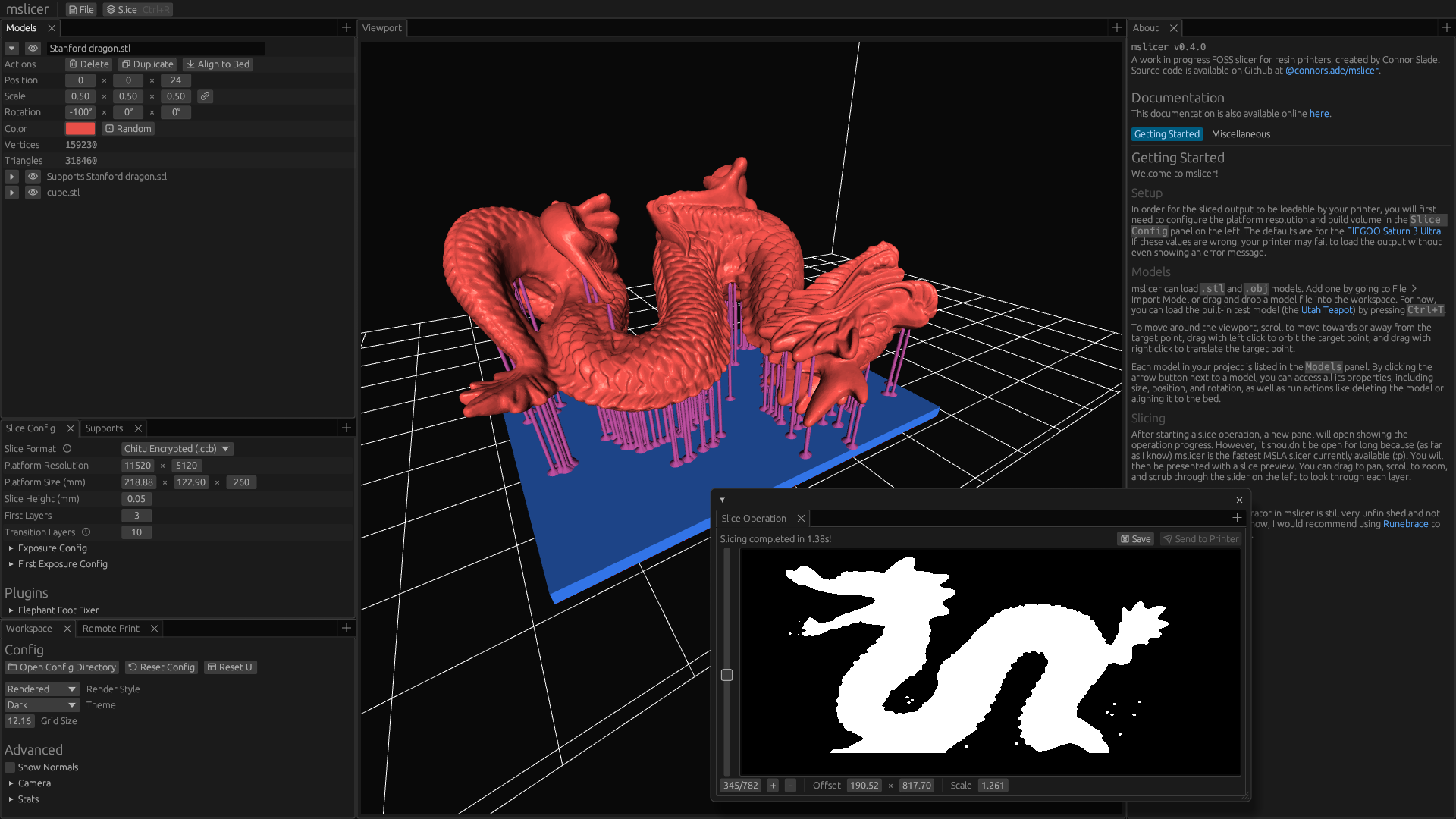This screenshot has width=1456, height=819.
Task: Save the sliced output
Action: tap(1135, 539)
